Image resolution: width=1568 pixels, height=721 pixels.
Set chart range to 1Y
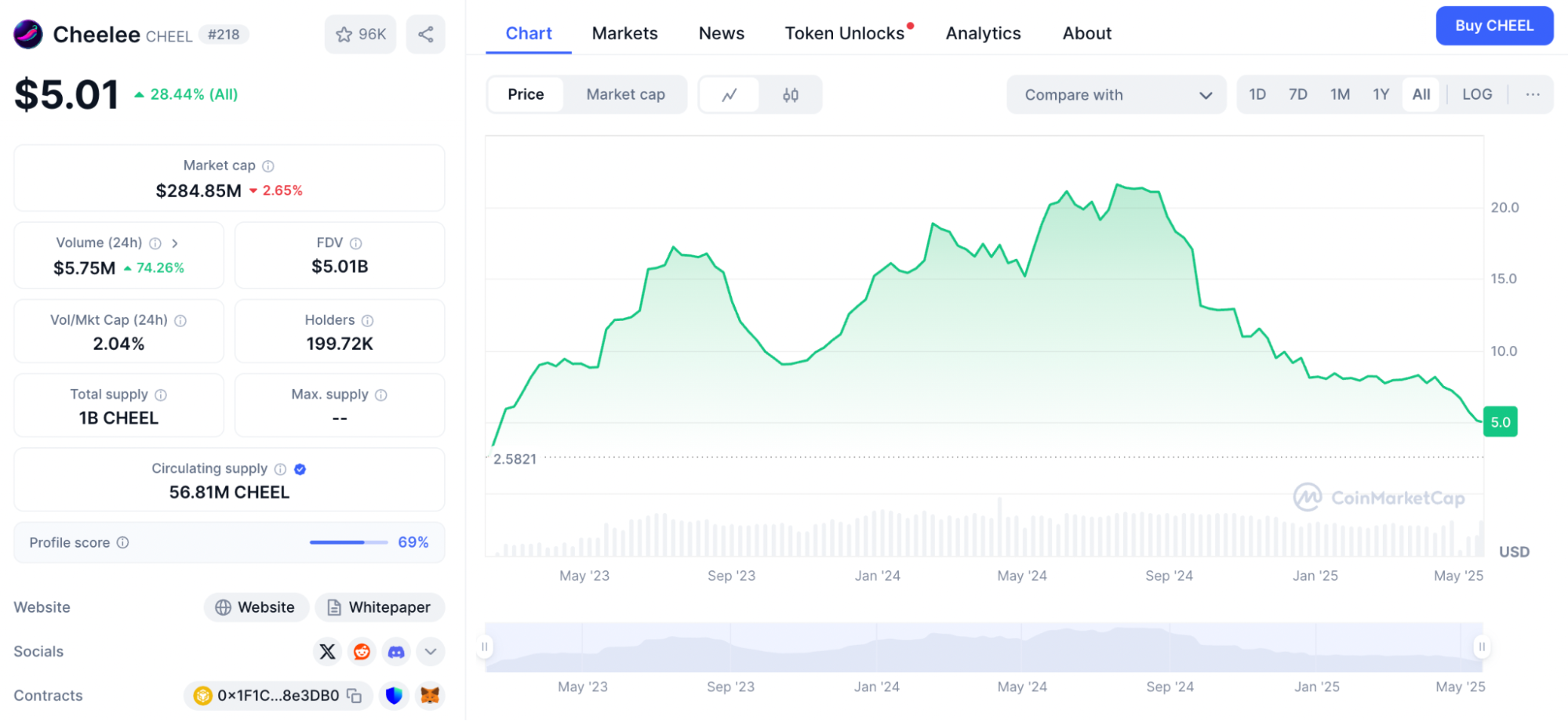1381,95
